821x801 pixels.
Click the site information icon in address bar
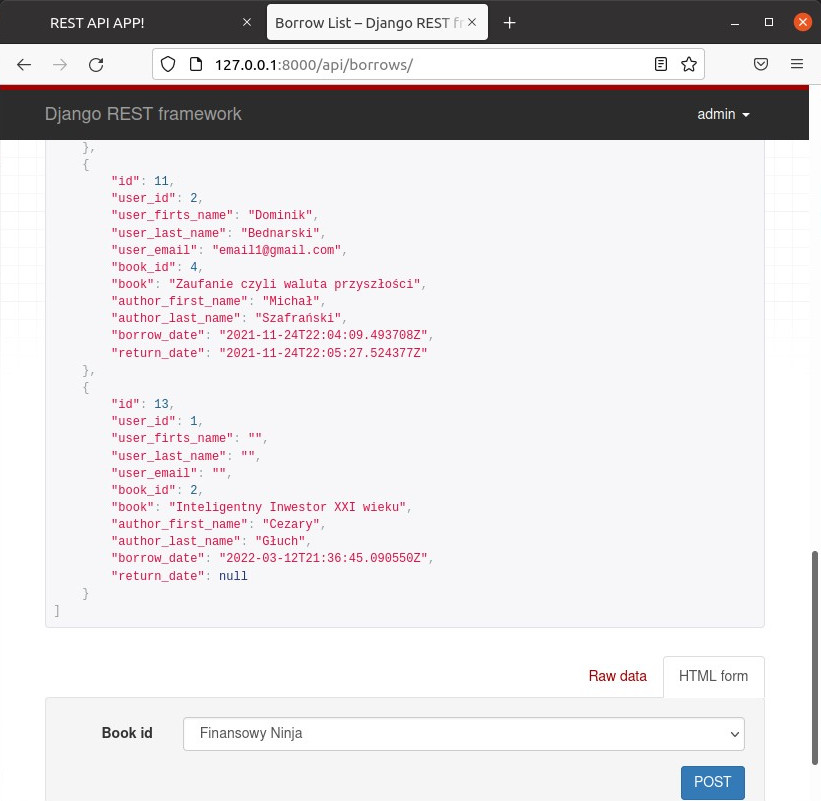pyautogui.click(x=194, y=64)
